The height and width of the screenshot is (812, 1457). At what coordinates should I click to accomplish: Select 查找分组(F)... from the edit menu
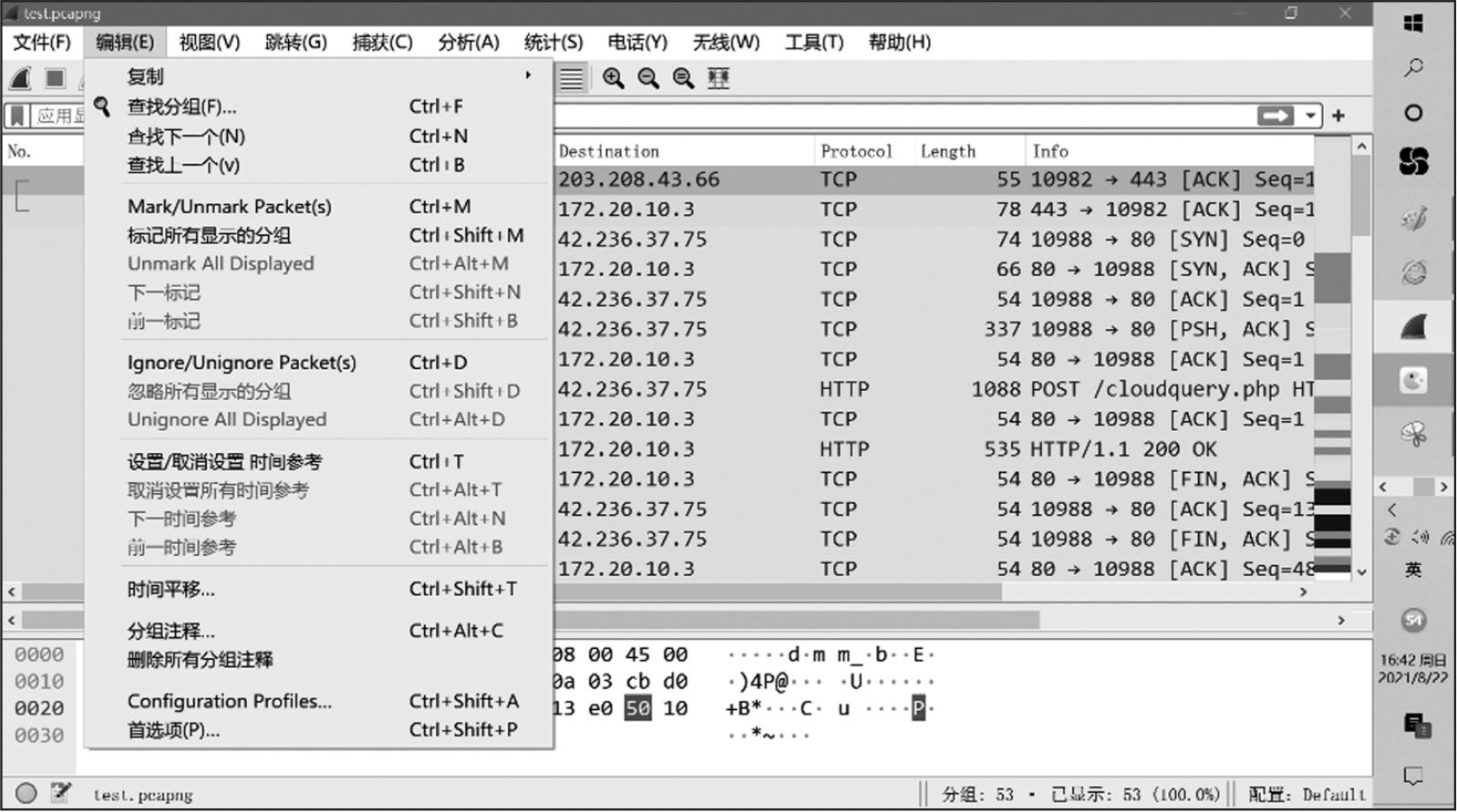coord(181,108)
